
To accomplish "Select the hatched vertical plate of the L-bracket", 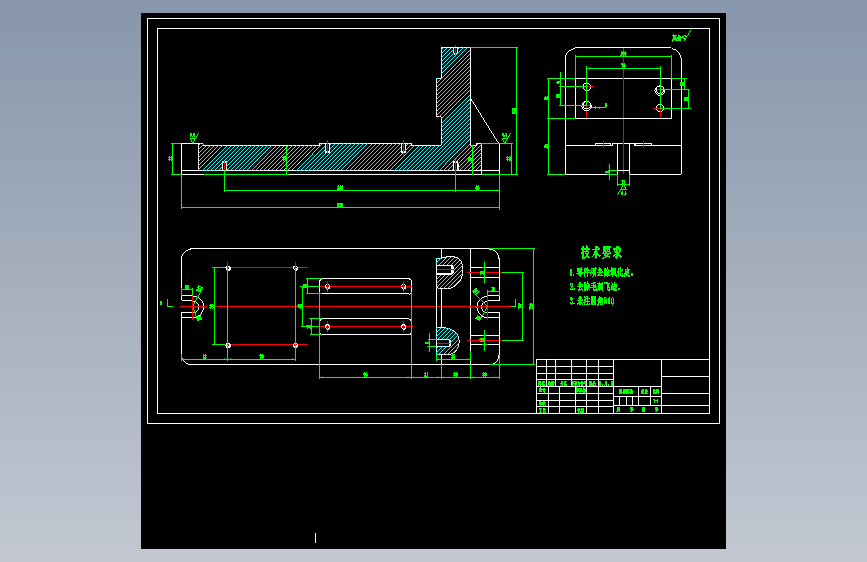I will pos(455,96).
